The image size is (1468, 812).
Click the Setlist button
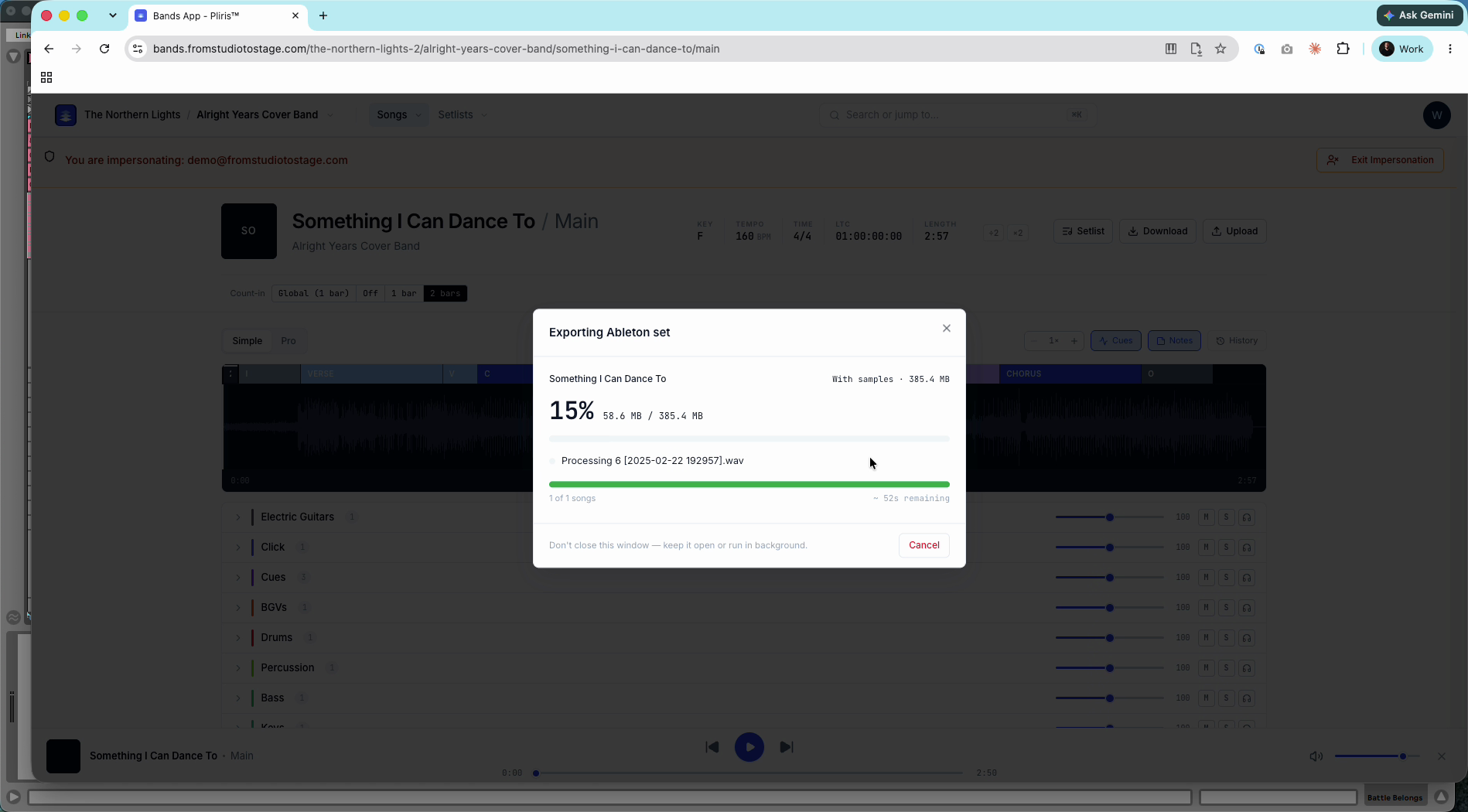coord(1083,231)
